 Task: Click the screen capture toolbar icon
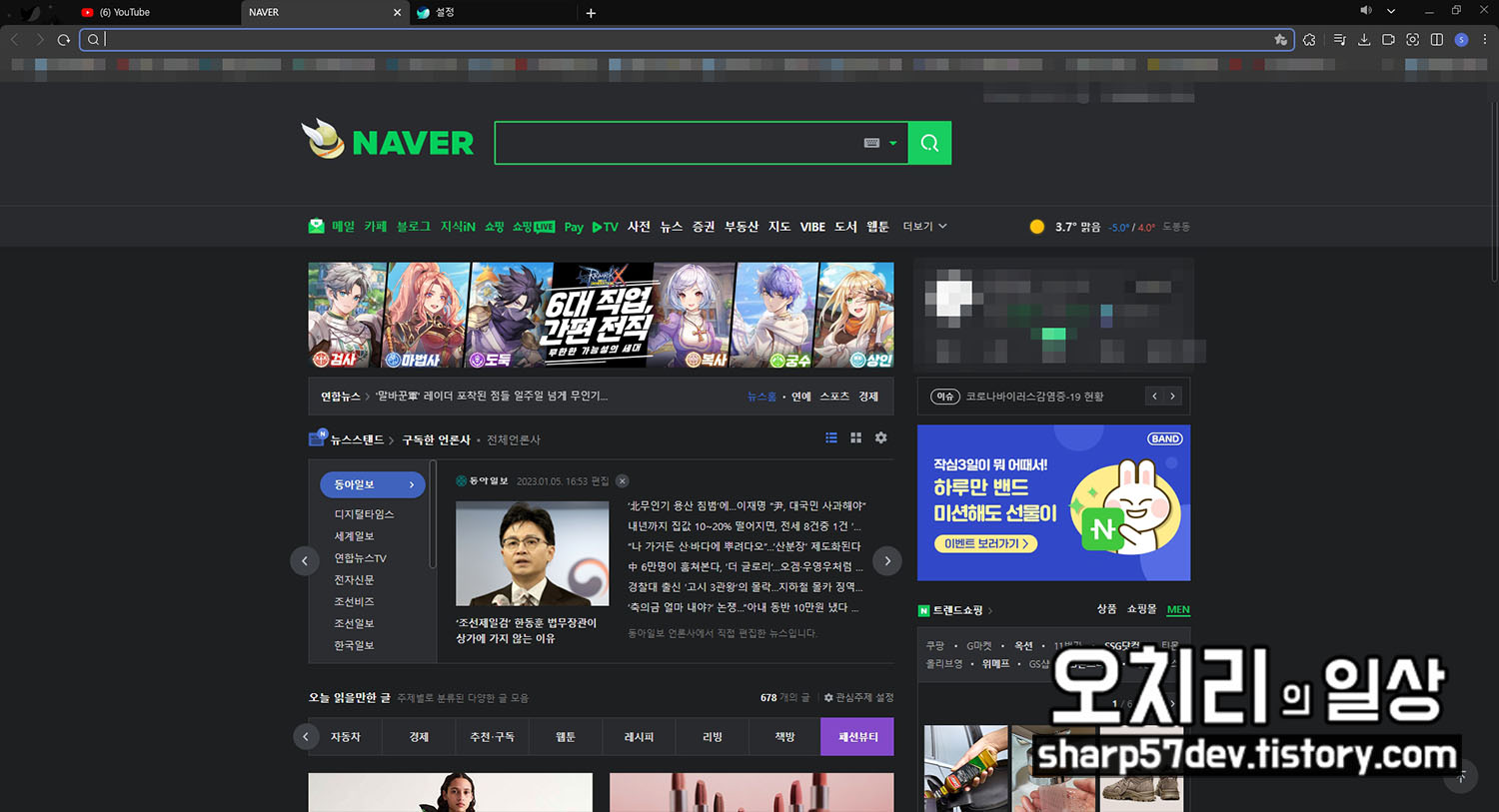(1412, 40)
